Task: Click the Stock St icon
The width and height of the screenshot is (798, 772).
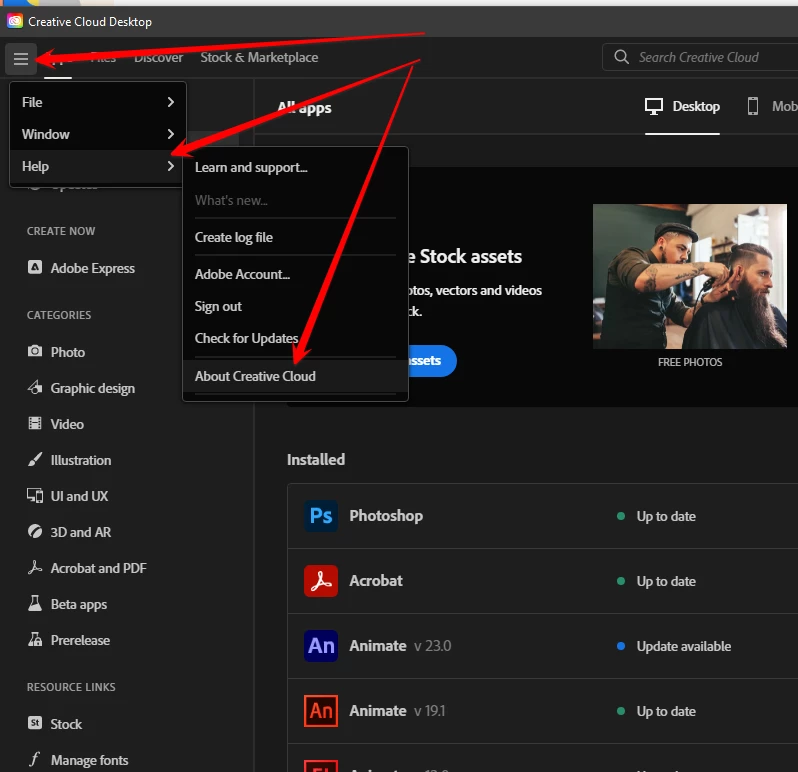Action: 35,723
